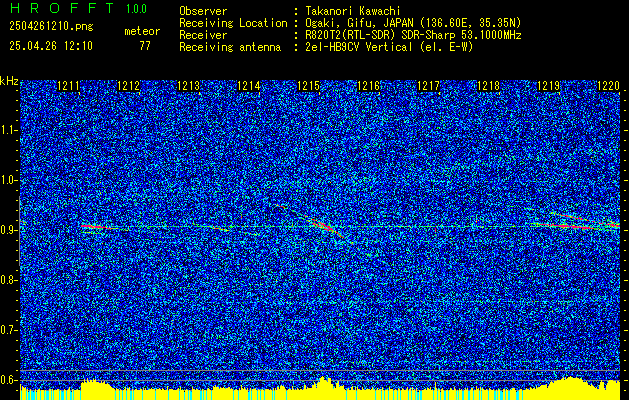Click the 0.7 kHz frequency axis label
The width and height of the screenshot is (629, 400).
(8, 330)
